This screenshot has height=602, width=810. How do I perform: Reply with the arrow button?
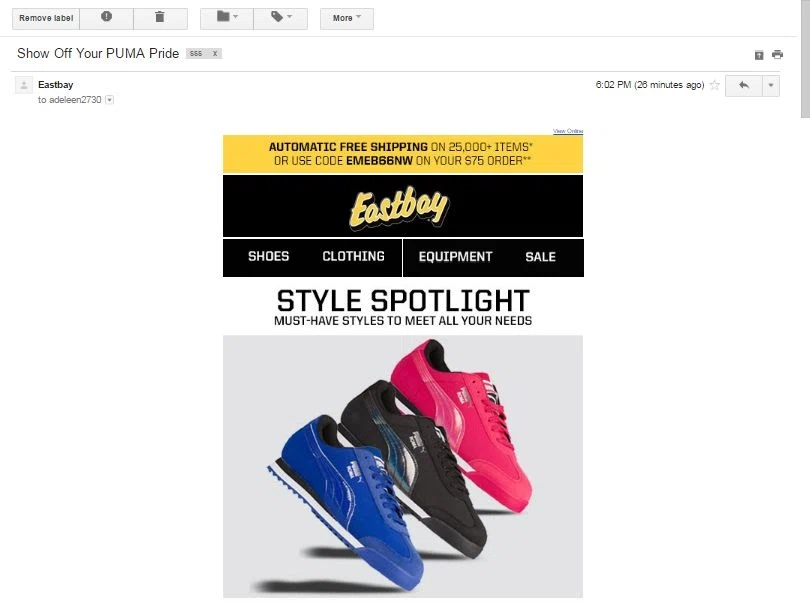[744, 85]
